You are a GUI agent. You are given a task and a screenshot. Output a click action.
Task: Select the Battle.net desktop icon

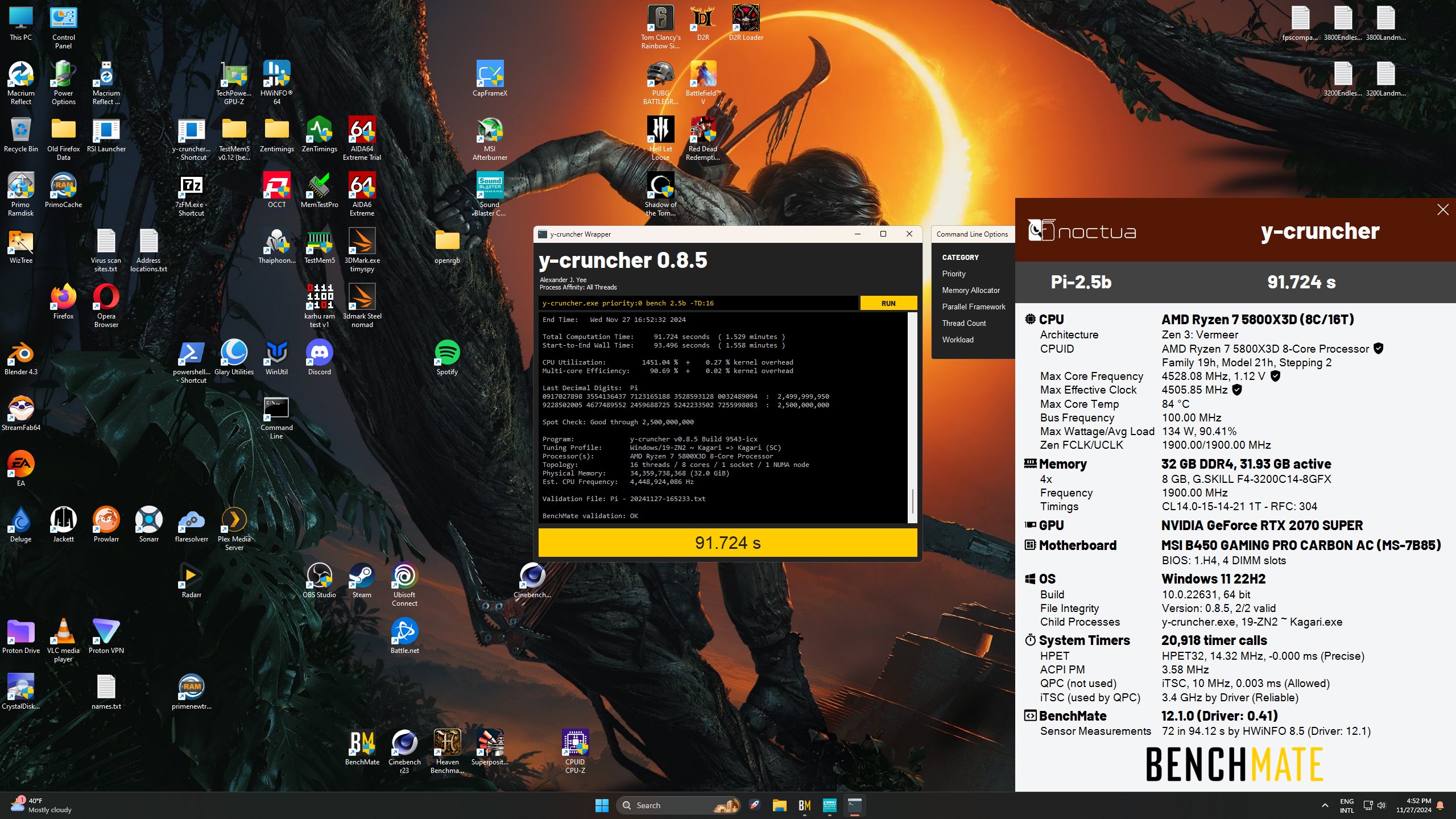tap(404, 636)
